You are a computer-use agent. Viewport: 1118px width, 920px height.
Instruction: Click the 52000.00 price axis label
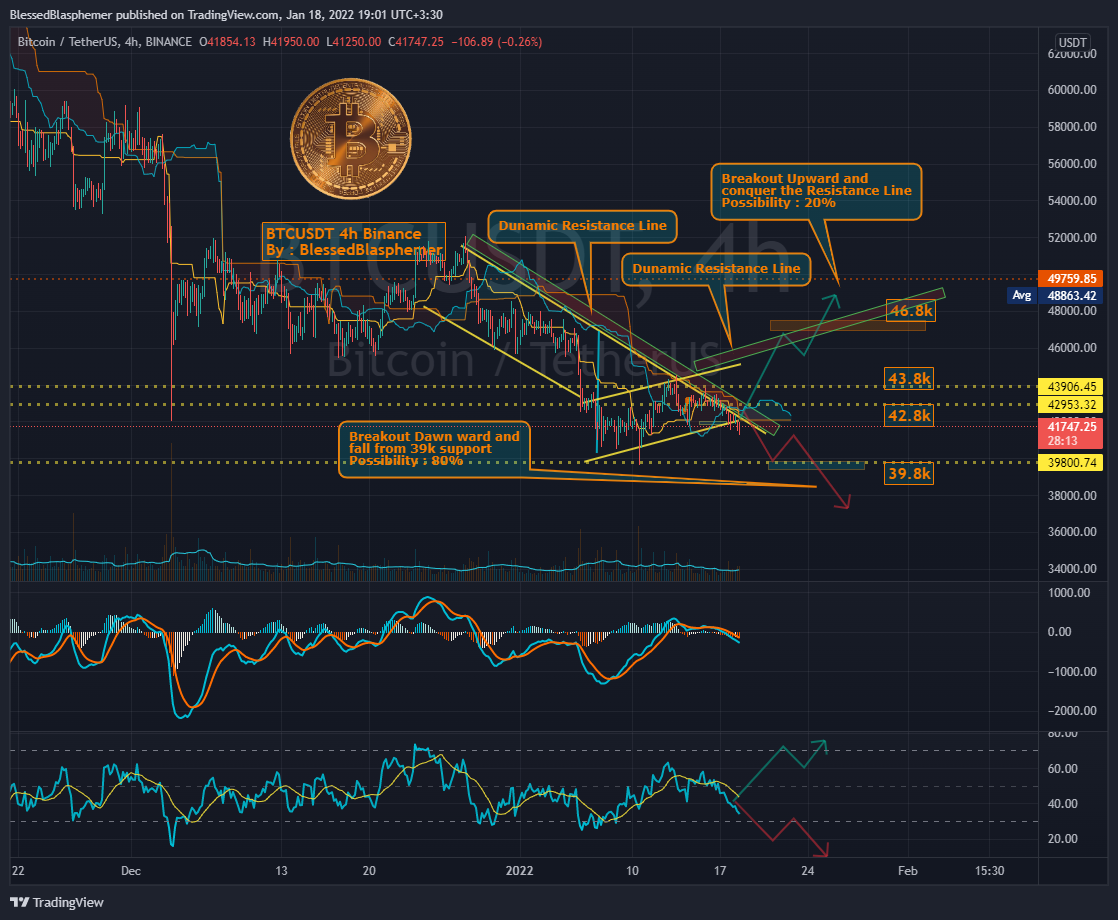tap(1072, 237)
